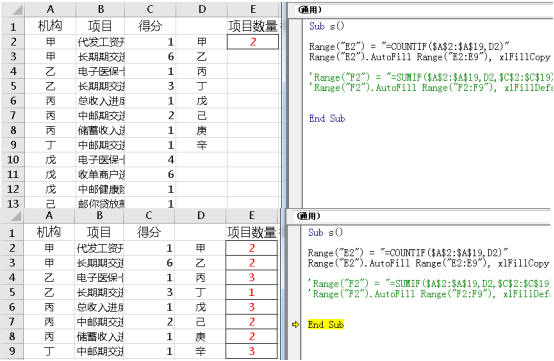554x361 pixels.
Task: Select the red 3 next to 辛 in lower sheet
Action: (x=252, y=351)
